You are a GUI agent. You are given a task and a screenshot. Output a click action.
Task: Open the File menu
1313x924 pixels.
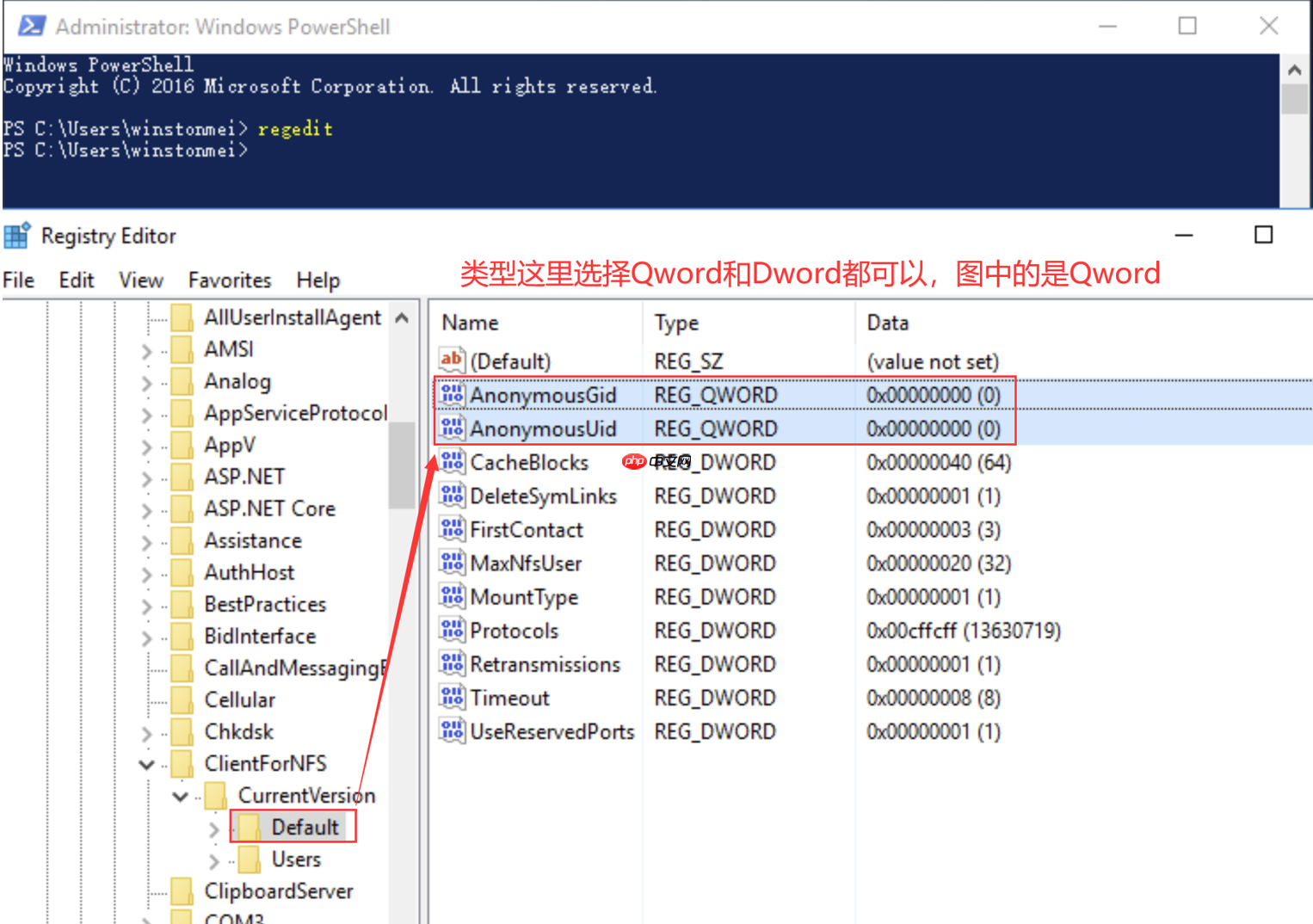click(19, 280)
